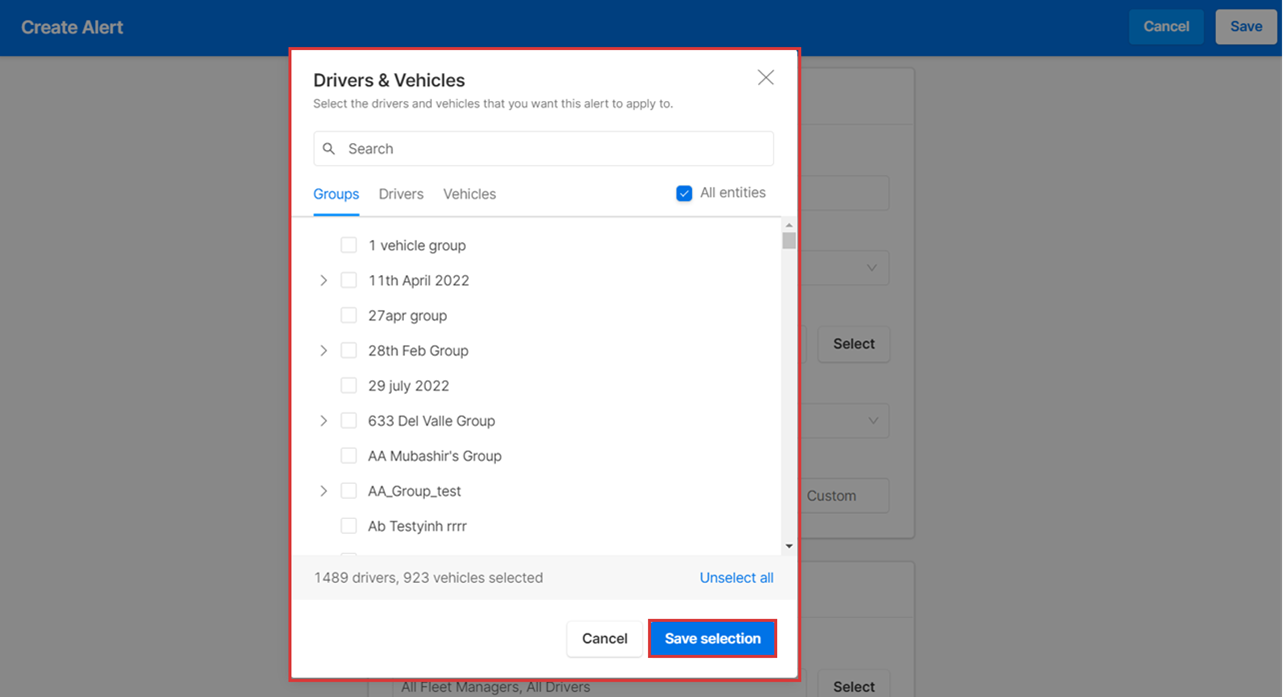The image size is (1286, 697).
Task: Click Unselect all link
Action: [x=736, y=578]
